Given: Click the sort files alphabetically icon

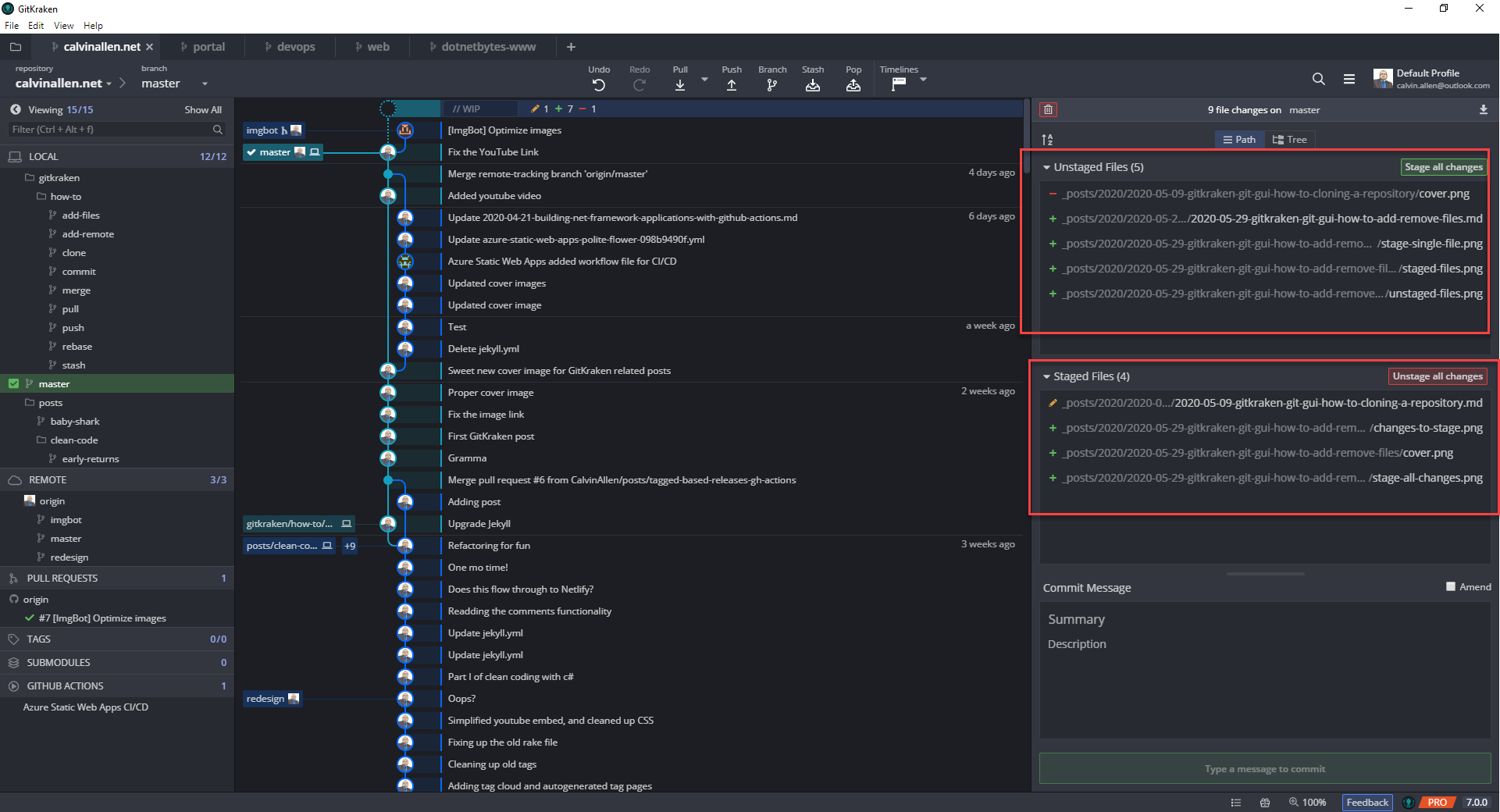Looking at the screenshot, I should 1048,139.
